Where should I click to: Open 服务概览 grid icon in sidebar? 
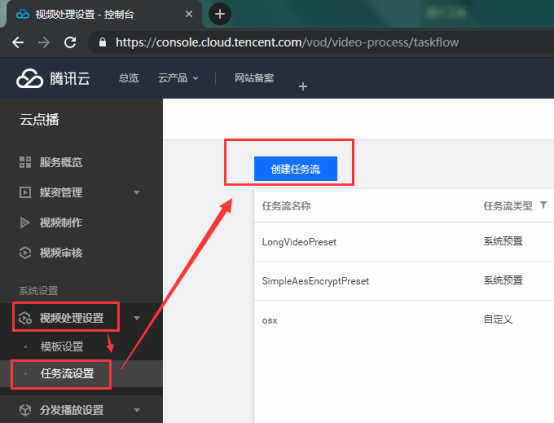pyautogui.click(x=25, y=162)
